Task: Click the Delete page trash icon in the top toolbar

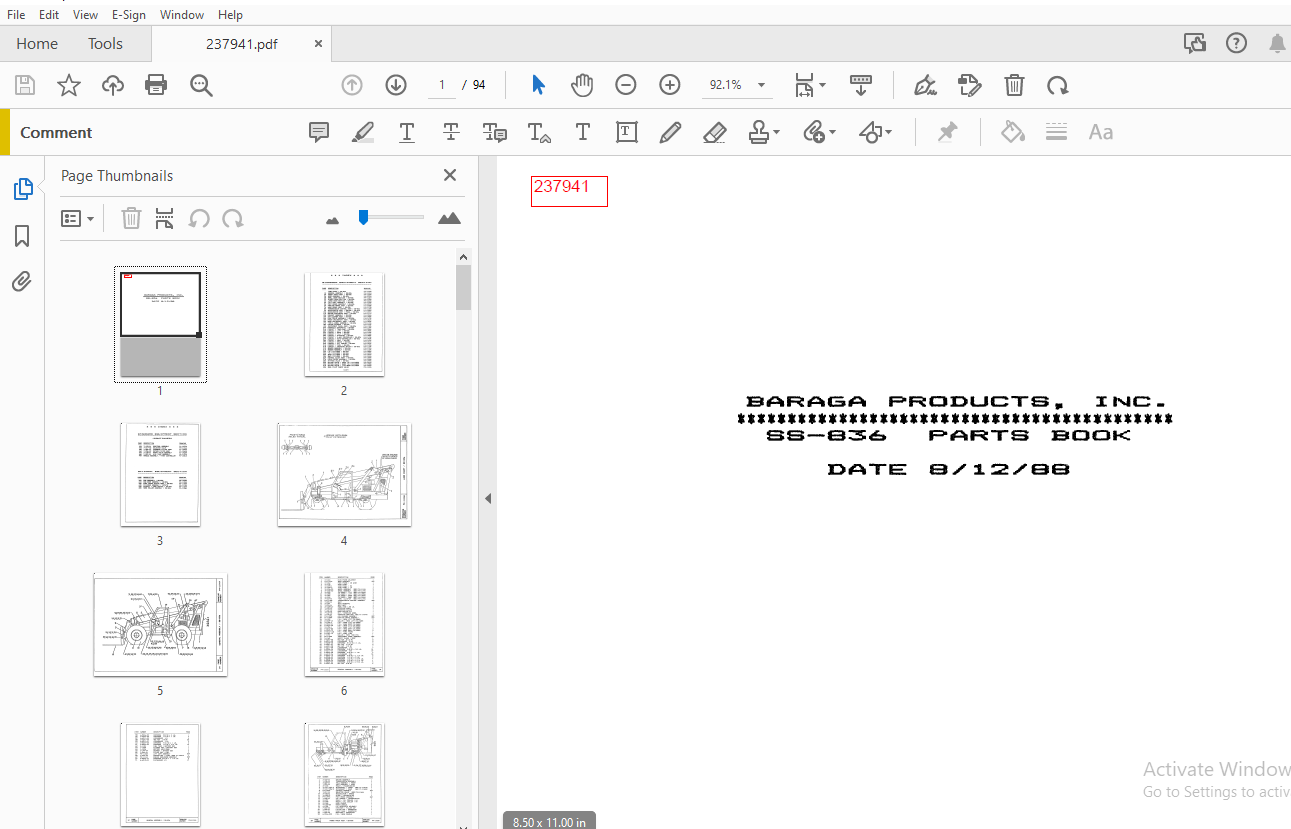Action: (1014, 85)
